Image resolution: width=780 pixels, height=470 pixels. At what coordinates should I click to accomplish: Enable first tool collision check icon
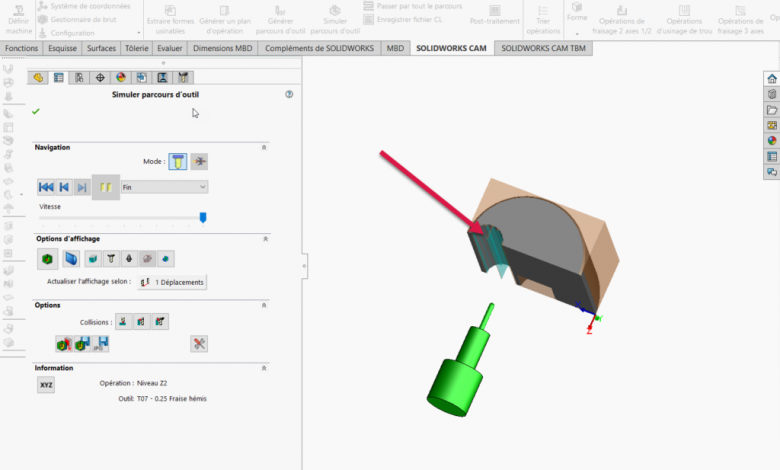123,322
